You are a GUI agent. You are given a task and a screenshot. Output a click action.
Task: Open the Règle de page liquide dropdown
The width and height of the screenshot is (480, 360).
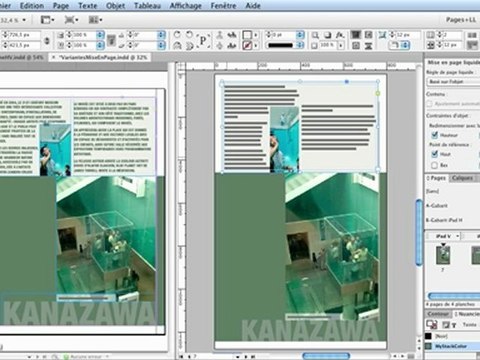coord(453,82)
